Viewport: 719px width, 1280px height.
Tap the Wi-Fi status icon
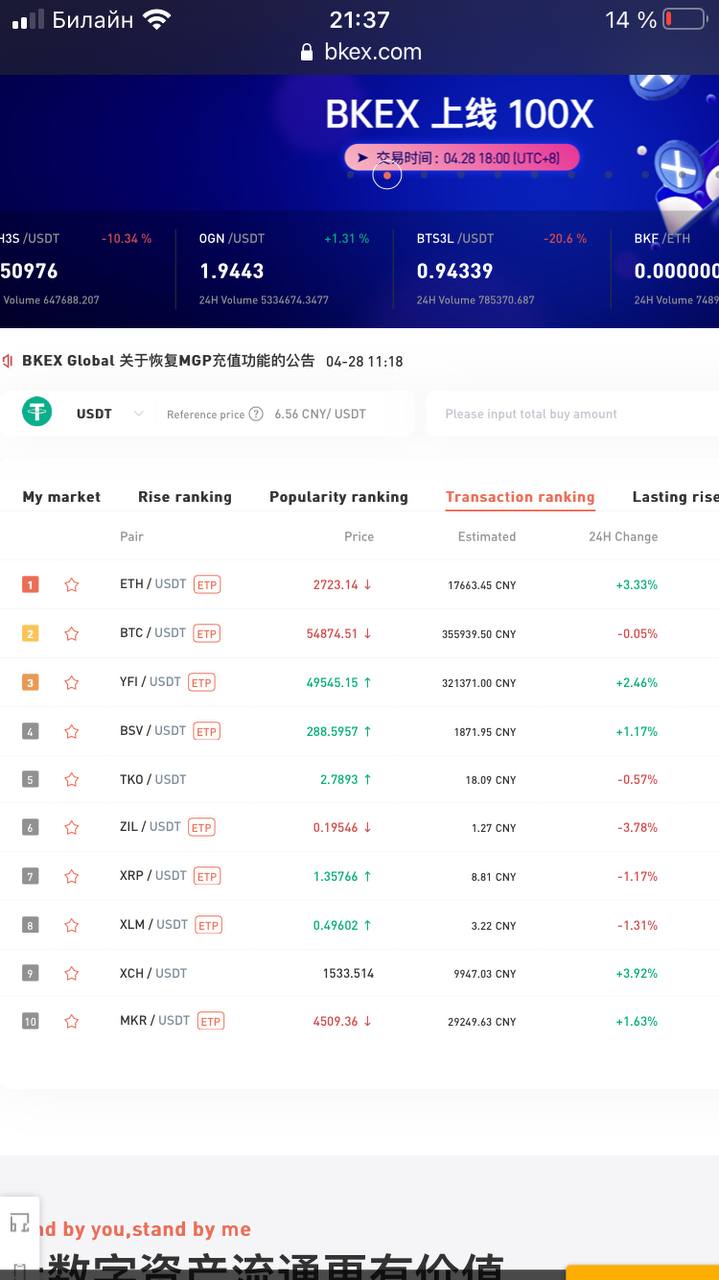tap(157, 19)
